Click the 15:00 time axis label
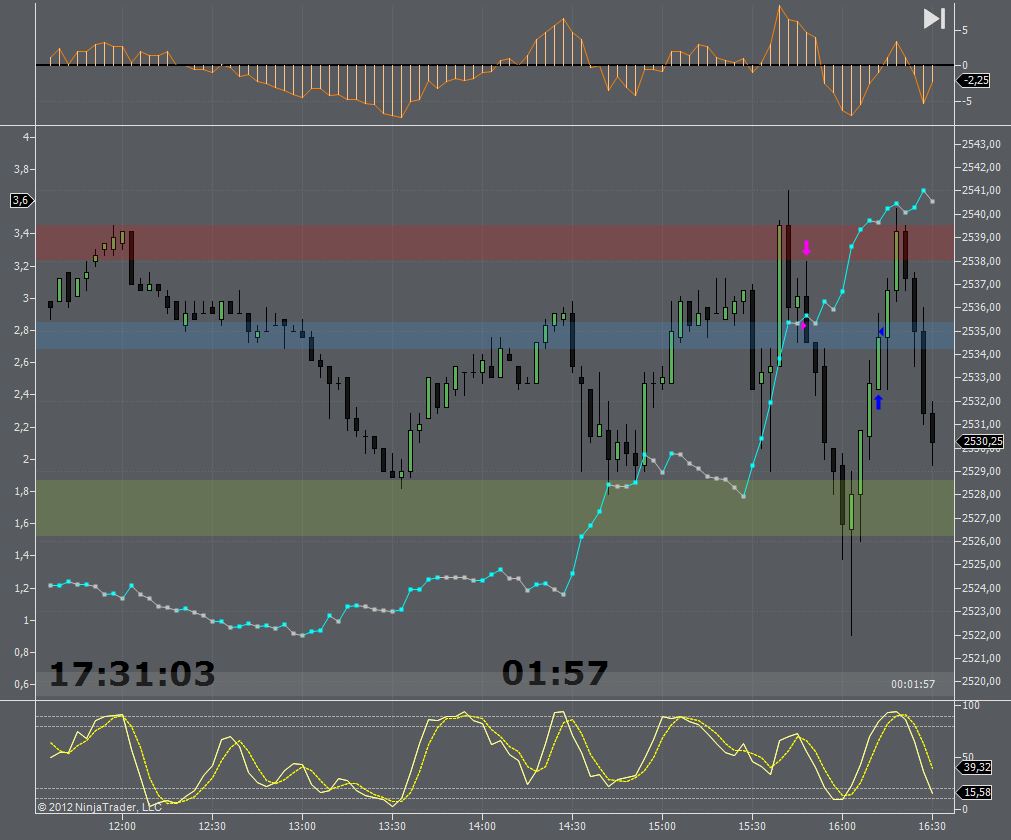The image size is (1011, 840). point(662,826)
